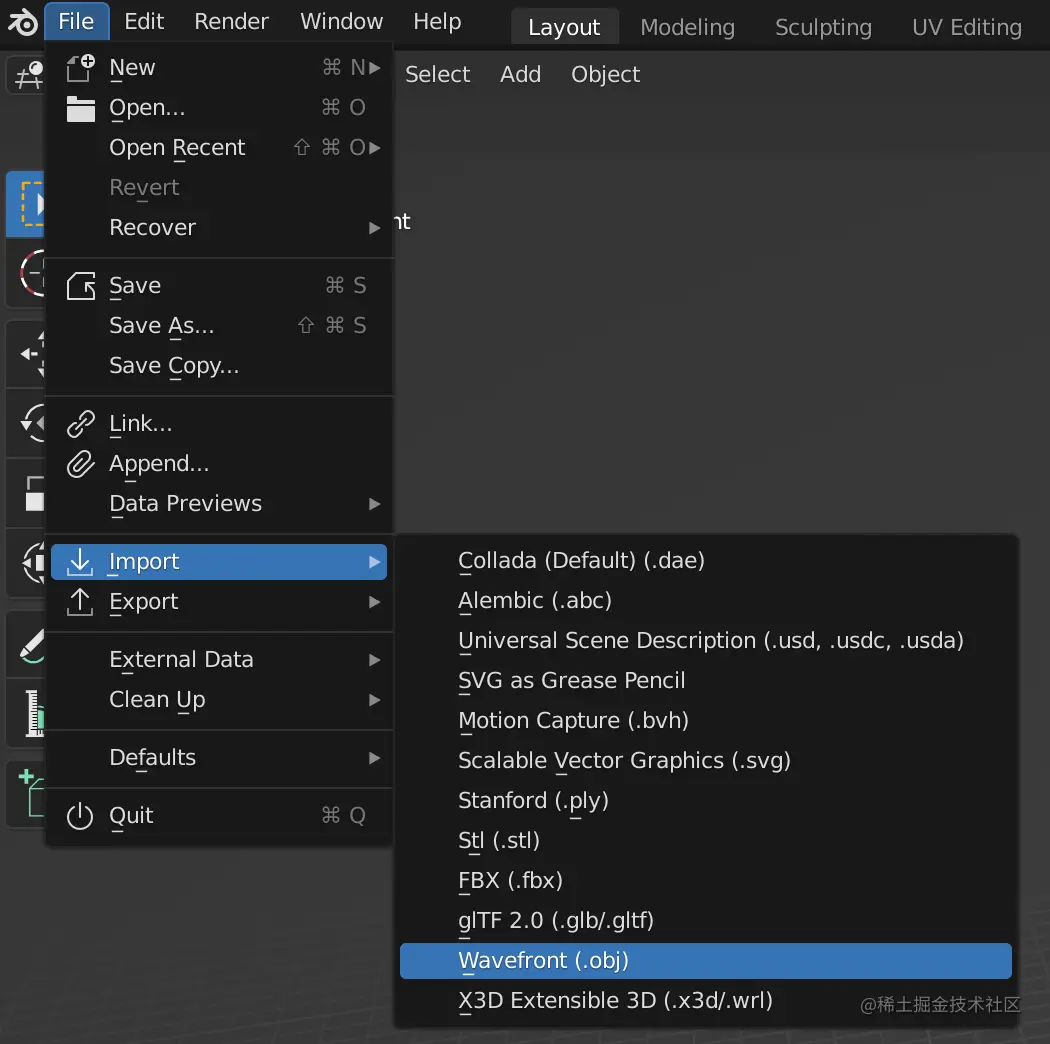
Task: Expand the Export submenu
Action: pos(374,602)
